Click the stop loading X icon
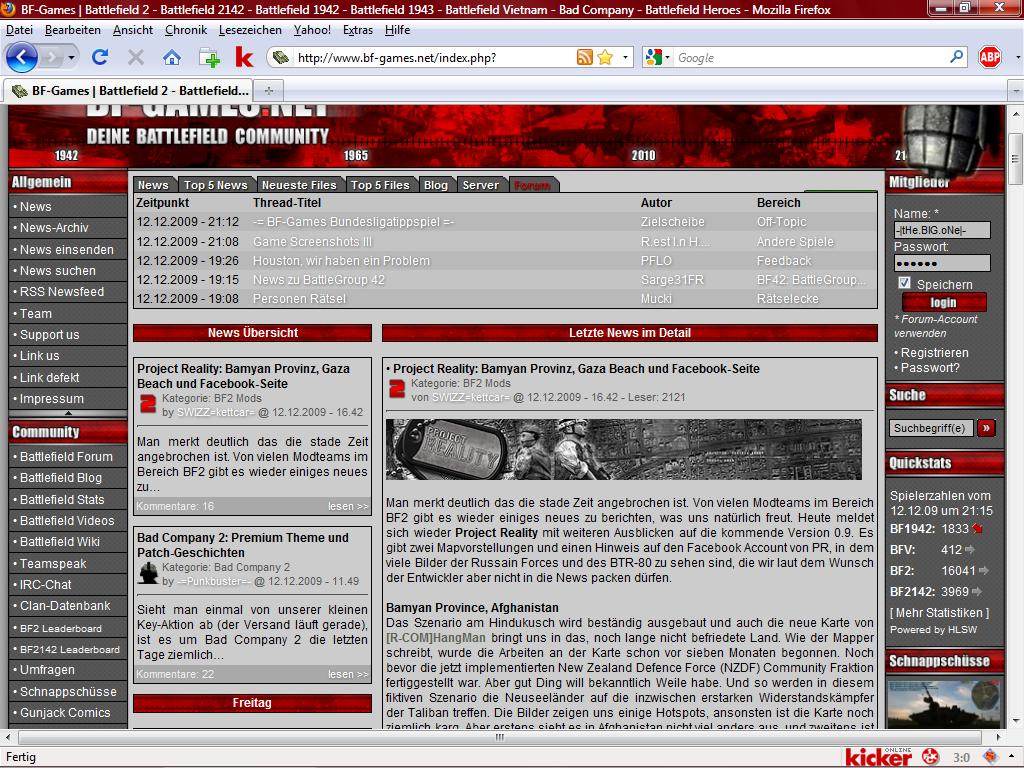The height and width of the screenshot is (768, 1024). point(136,57)
